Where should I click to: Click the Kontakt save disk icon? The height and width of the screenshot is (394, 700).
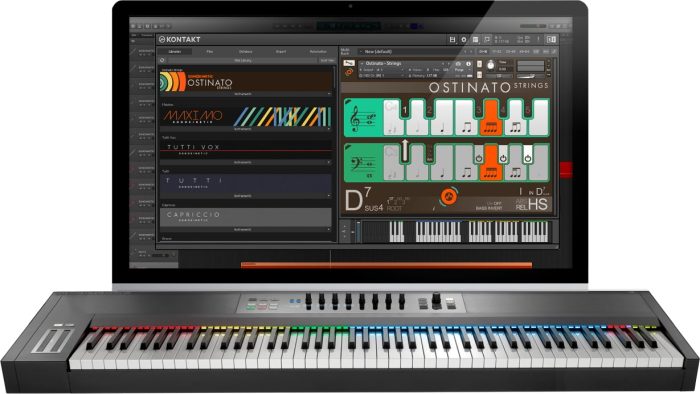click(x=452, y=40)
